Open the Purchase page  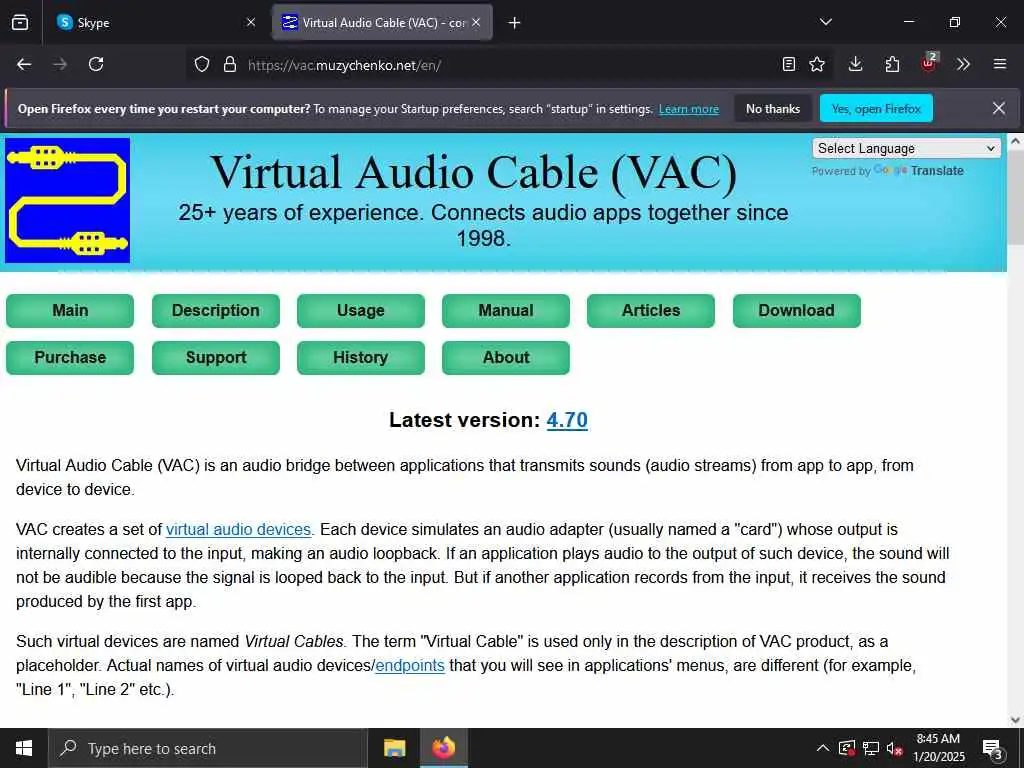70,358
